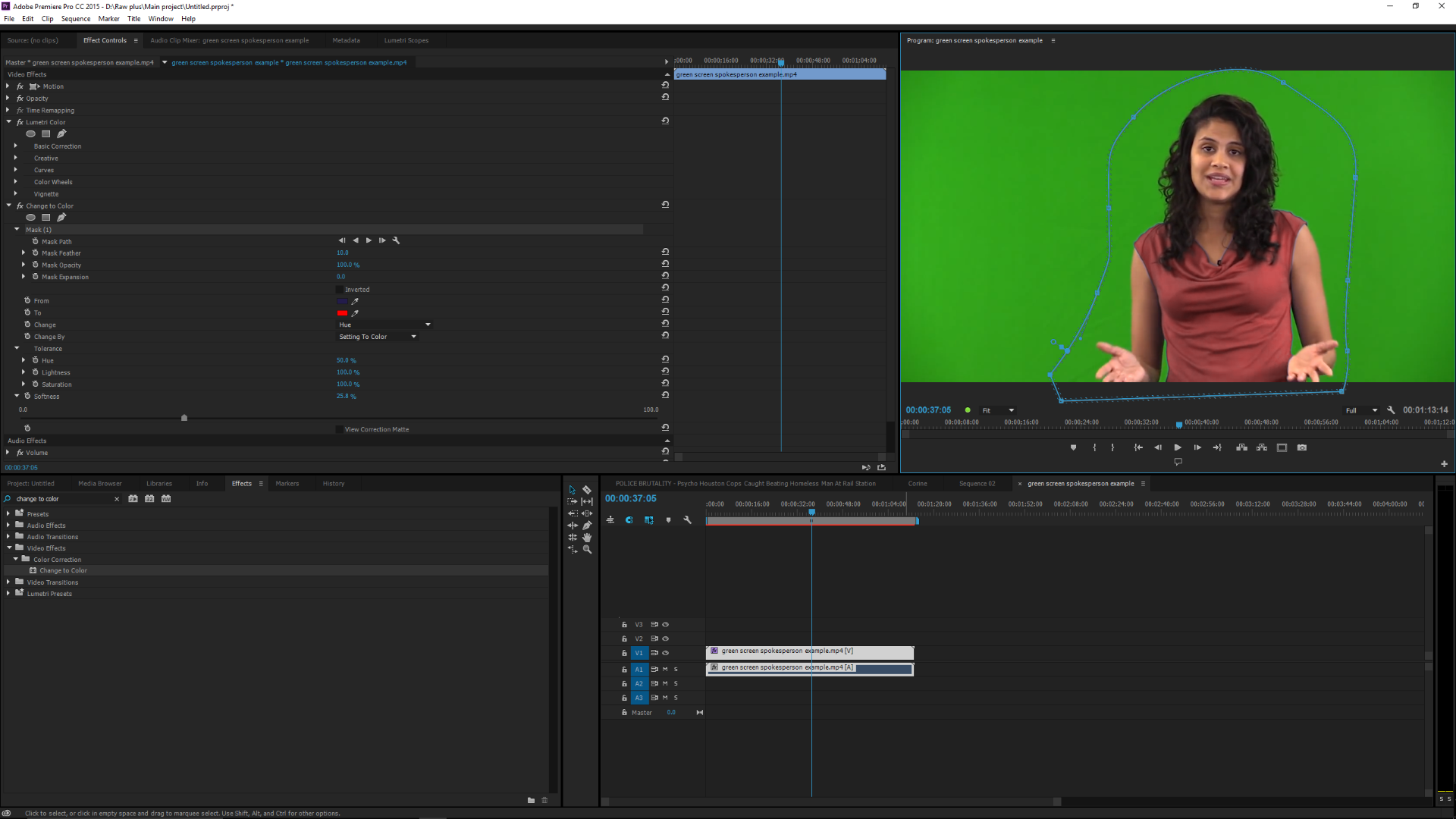The image size is (1456, 819).
Task: Play the Program monitor video
Action: click(1178, 447)
